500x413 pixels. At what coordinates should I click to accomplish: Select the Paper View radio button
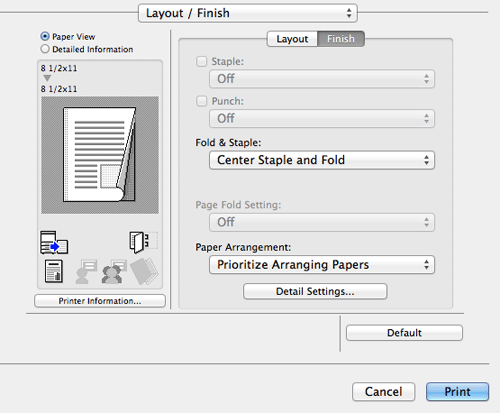click(45, 36)
